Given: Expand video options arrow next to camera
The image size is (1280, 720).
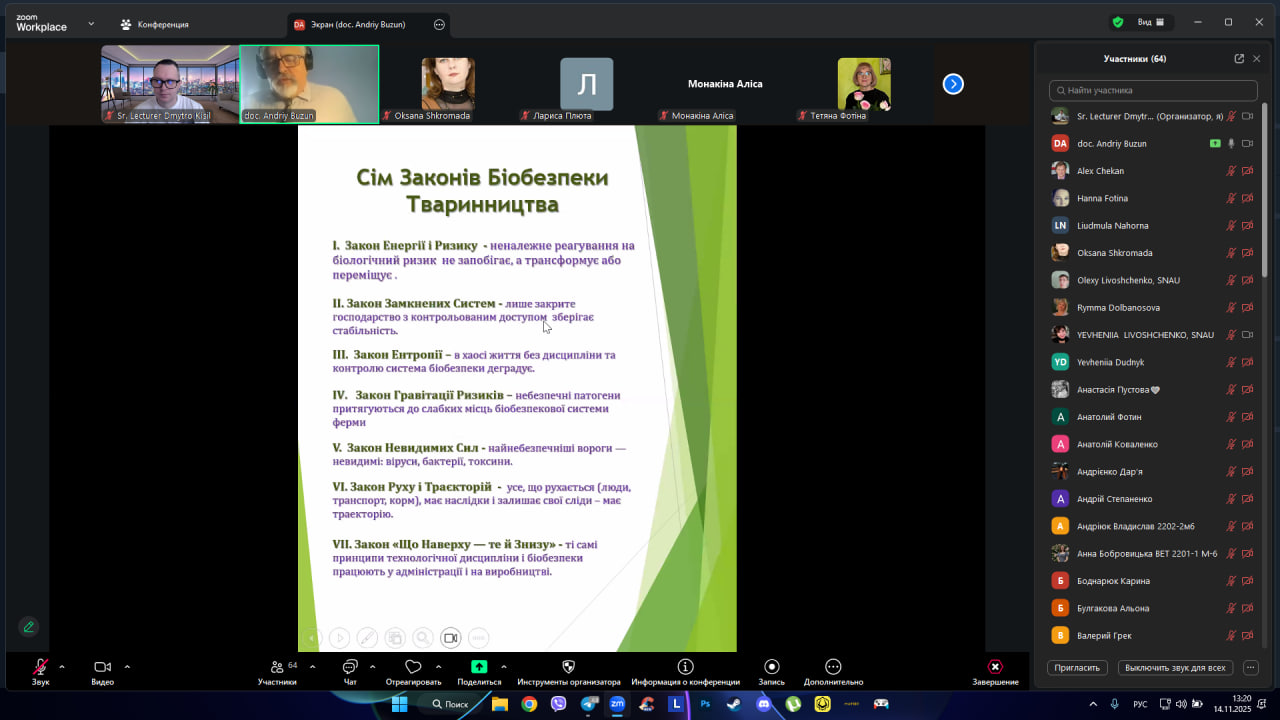Looking at the screenshot, I should 127,666.
